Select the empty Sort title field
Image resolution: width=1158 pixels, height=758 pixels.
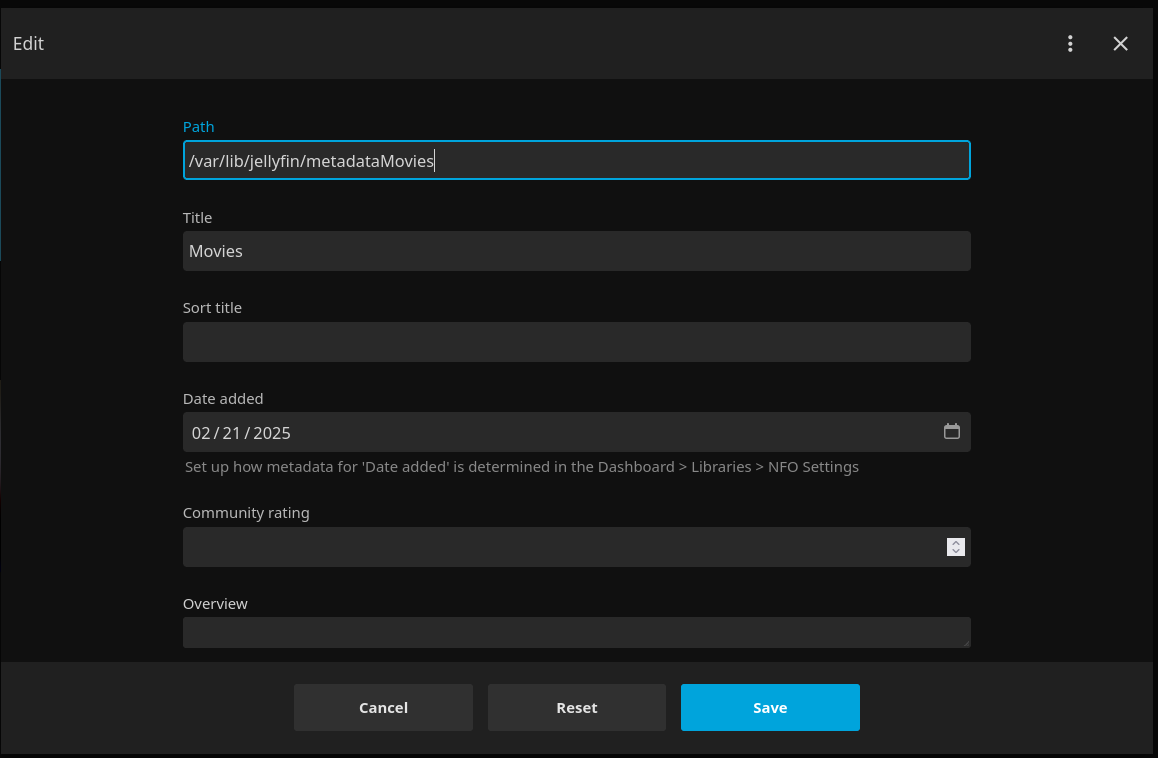tap(576, 342)
